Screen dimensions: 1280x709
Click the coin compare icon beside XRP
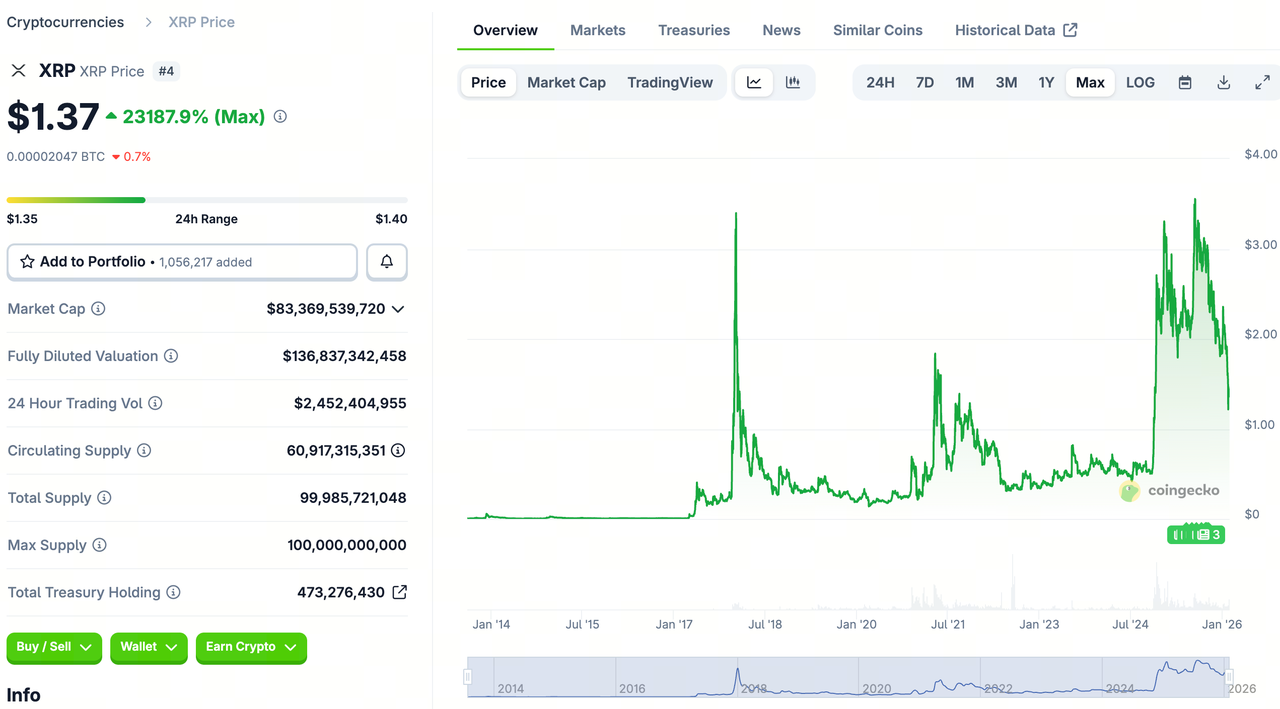[18, 71]
